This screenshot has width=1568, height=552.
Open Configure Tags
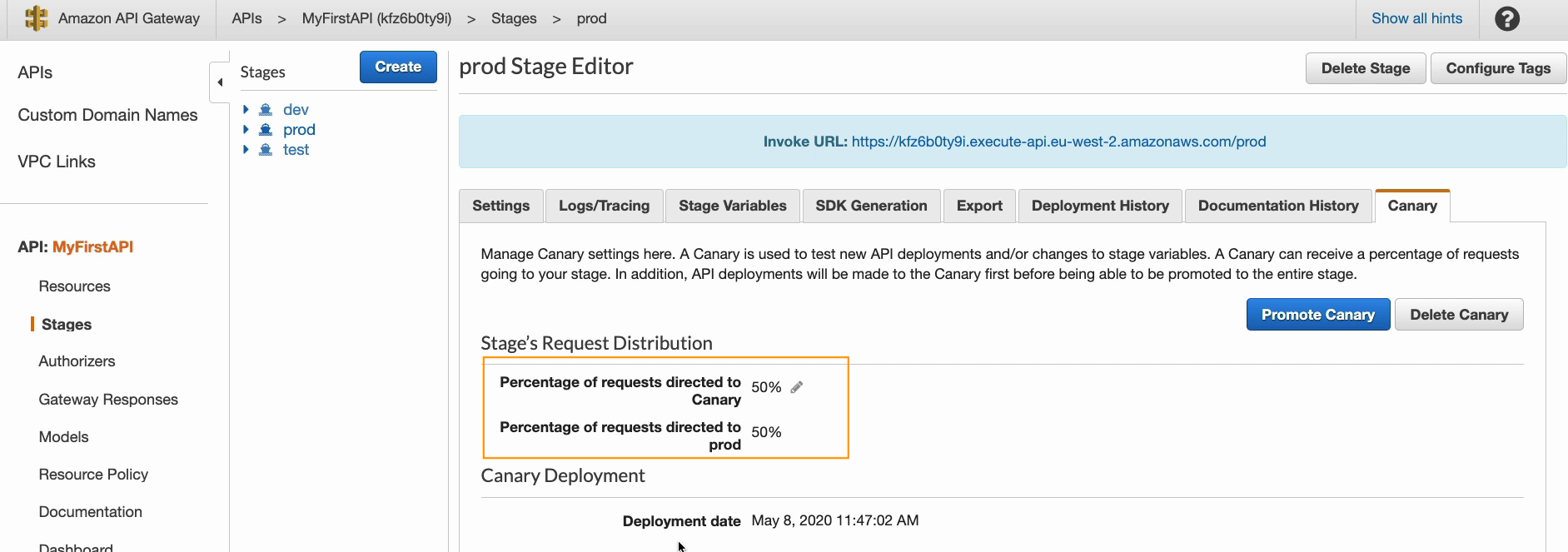1498,68
